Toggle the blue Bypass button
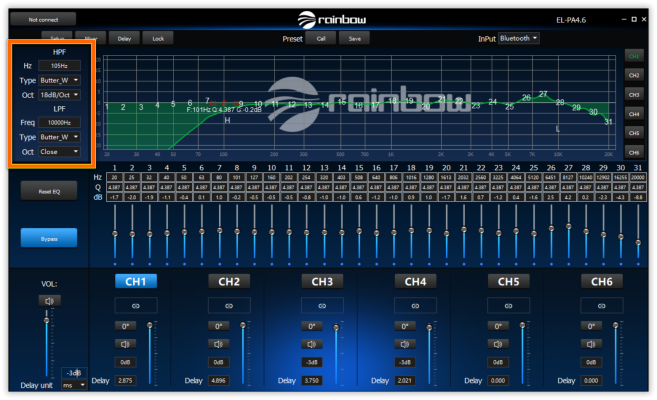Viewport: 657px width, 400px height. [x=49, y=238]
